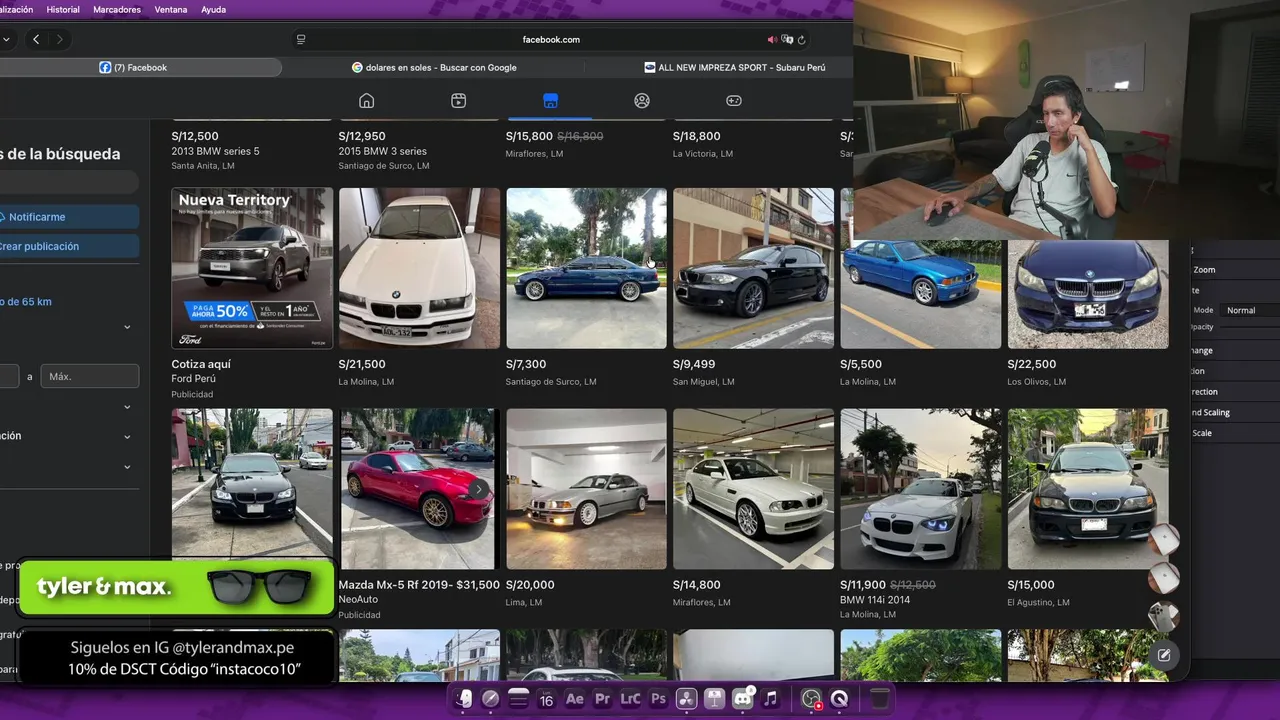This screenshot has width=1280, height=720.
Task: Click the 65 km radius link
Action: (x=28, y=301)
